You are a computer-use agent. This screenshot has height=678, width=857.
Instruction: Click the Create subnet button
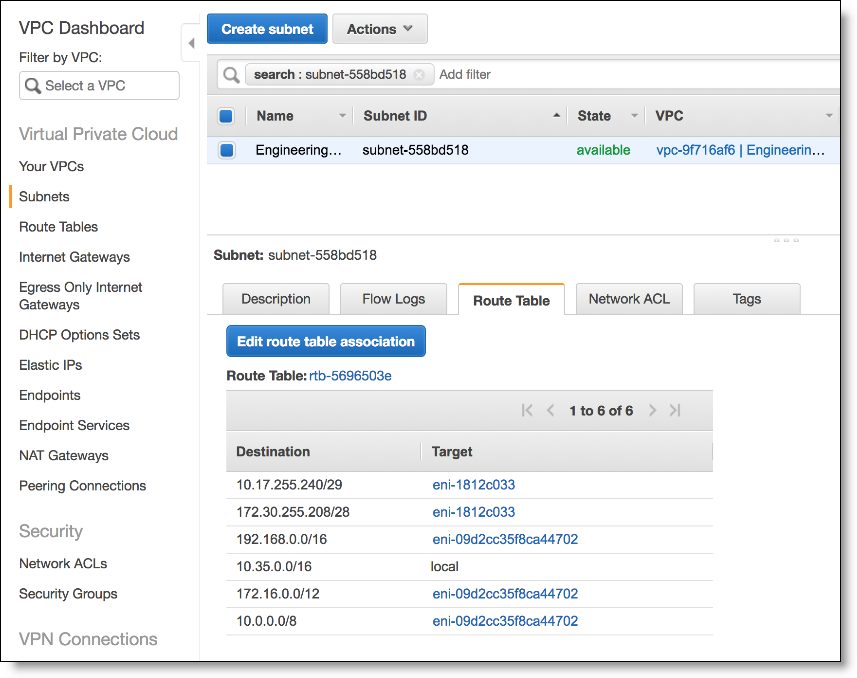click(x=267, y=29)
